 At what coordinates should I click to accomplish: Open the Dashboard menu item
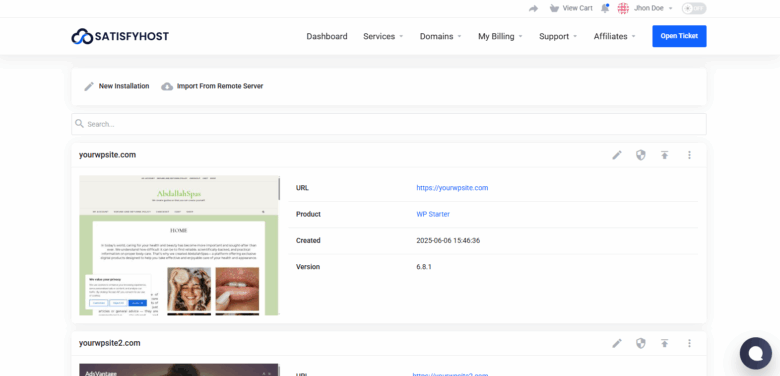(327, 36)
